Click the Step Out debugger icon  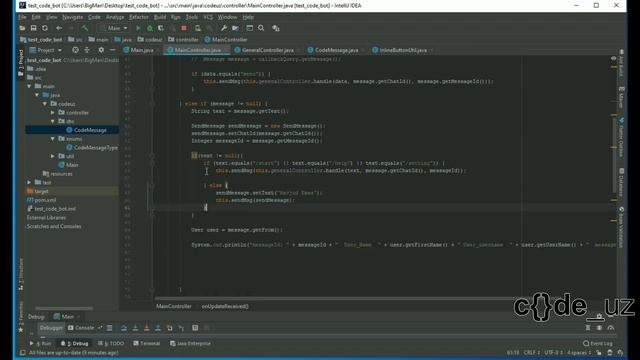click(x=158, y=328)
